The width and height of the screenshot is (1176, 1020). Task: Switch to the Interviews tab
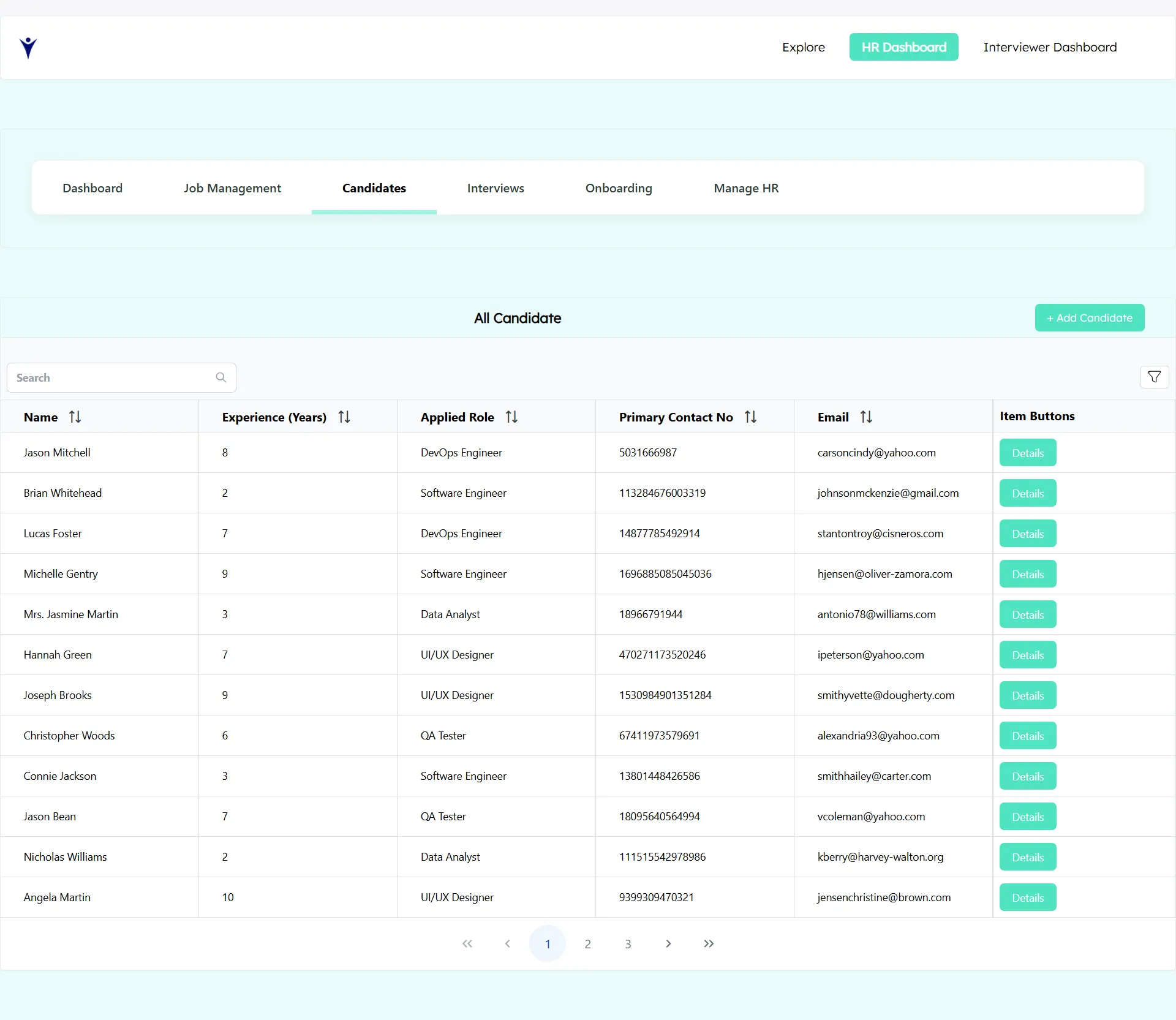pos(495,188)
